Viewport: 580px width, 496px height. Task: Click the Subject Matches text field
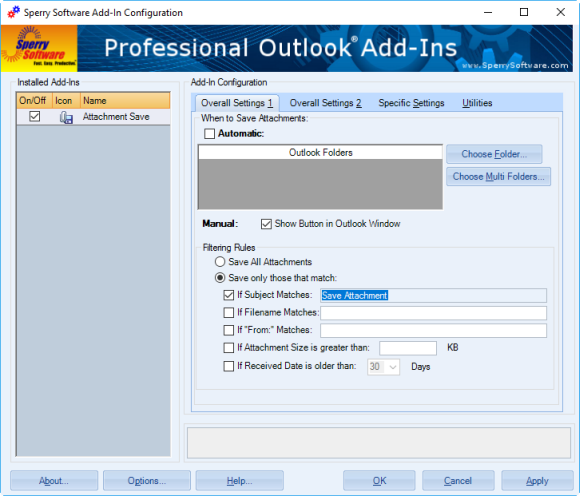(x=433, y=295)
